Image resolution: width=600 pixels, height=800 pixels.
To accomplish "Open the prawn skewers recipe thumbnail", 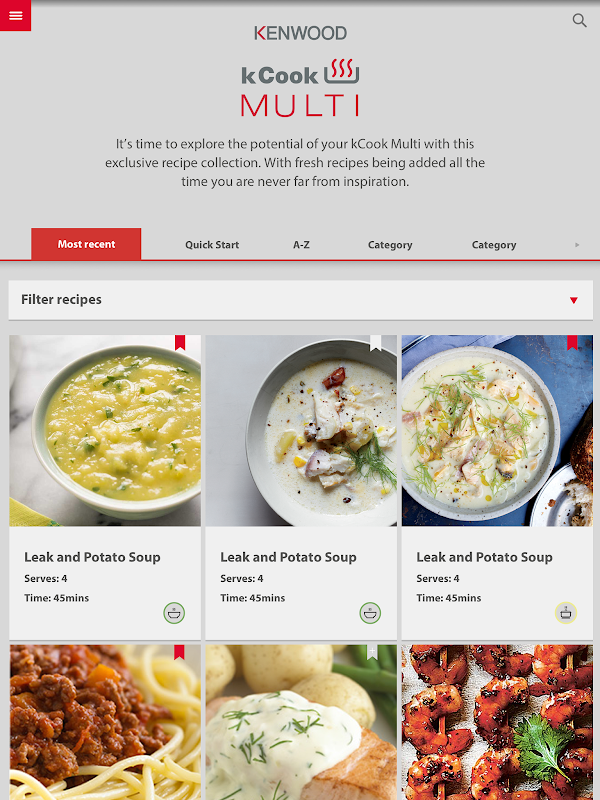I will pos(497,722).
